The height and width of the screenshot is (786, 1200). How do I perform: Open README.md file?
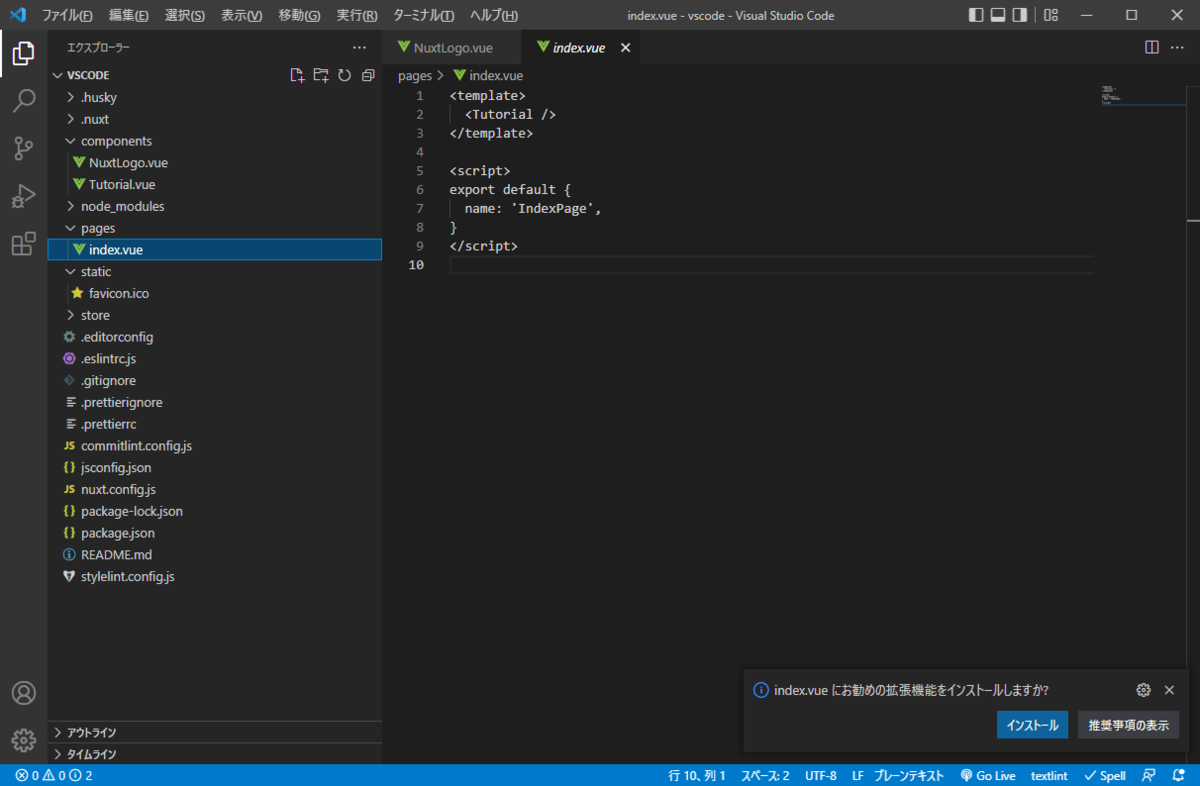pos(215,554)
